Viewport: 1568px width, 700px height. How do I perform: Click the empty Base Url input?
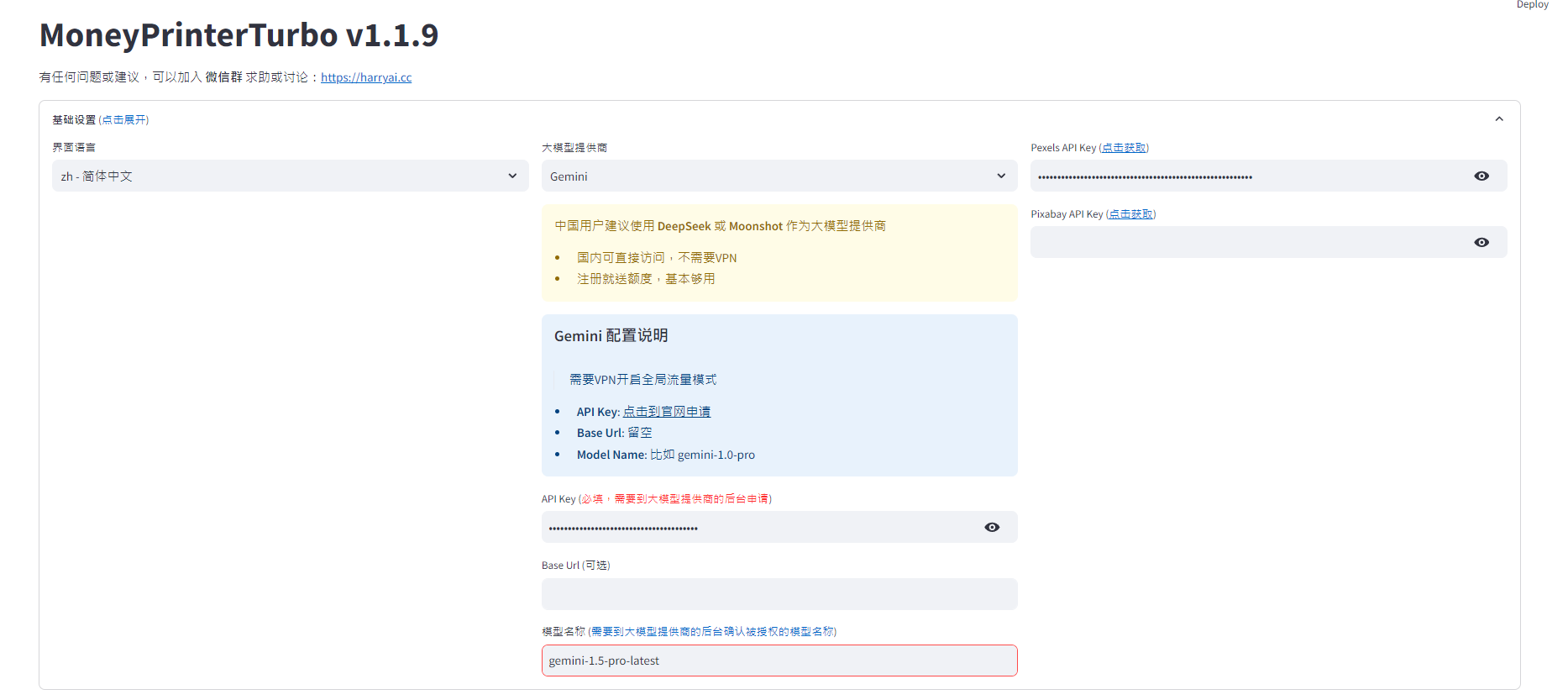(x=779, y=594)
